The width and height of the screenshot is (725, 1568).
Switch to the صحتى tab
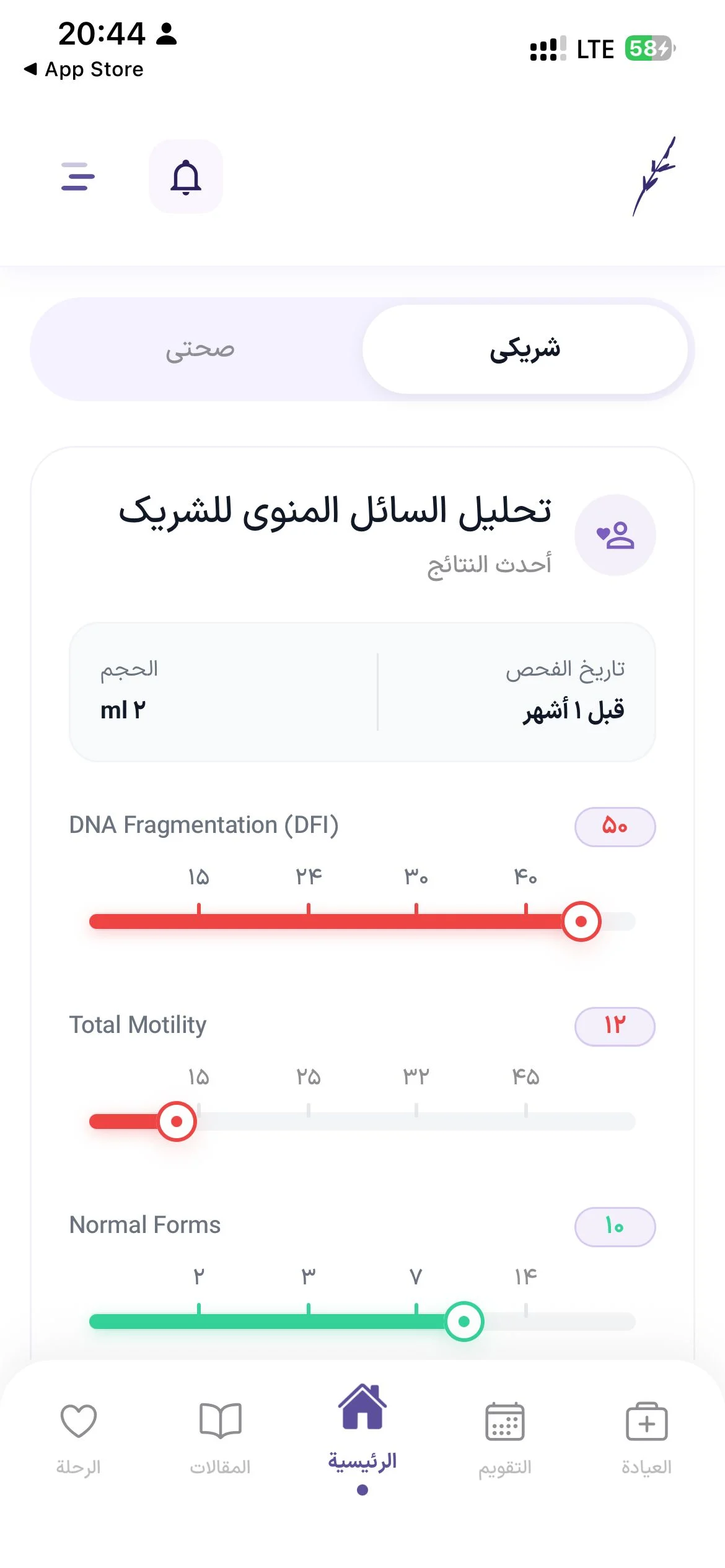[x=200, y=349]
